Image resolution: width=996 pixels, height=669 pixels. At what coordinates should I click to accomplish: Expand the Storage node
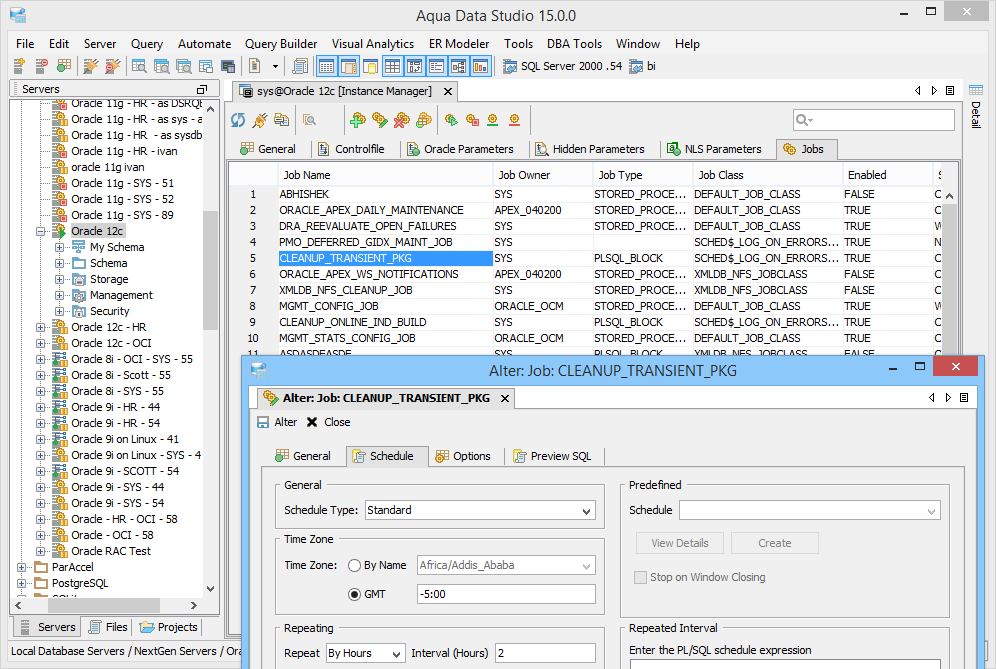pyautogui.click(x=60, y=280)
